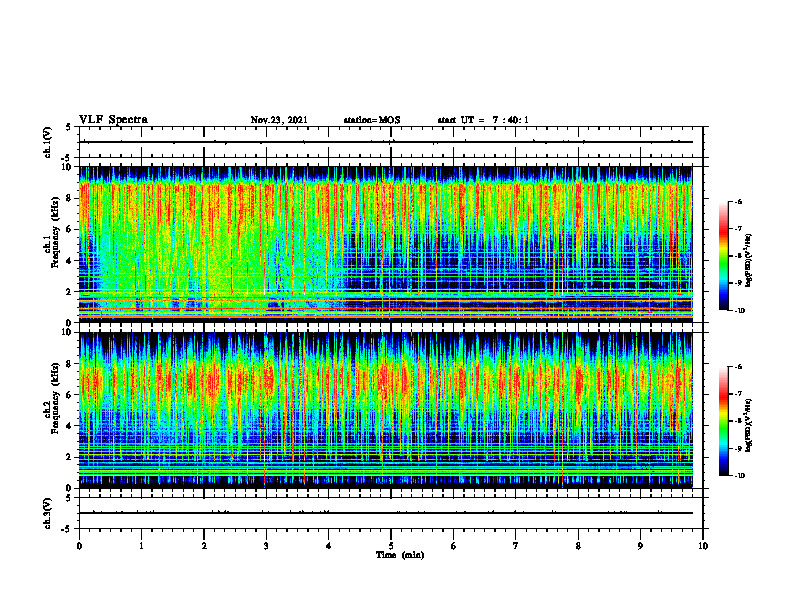Click the "-7" tick on ch.1 color bar
The image size is (792, 612).
738,229
